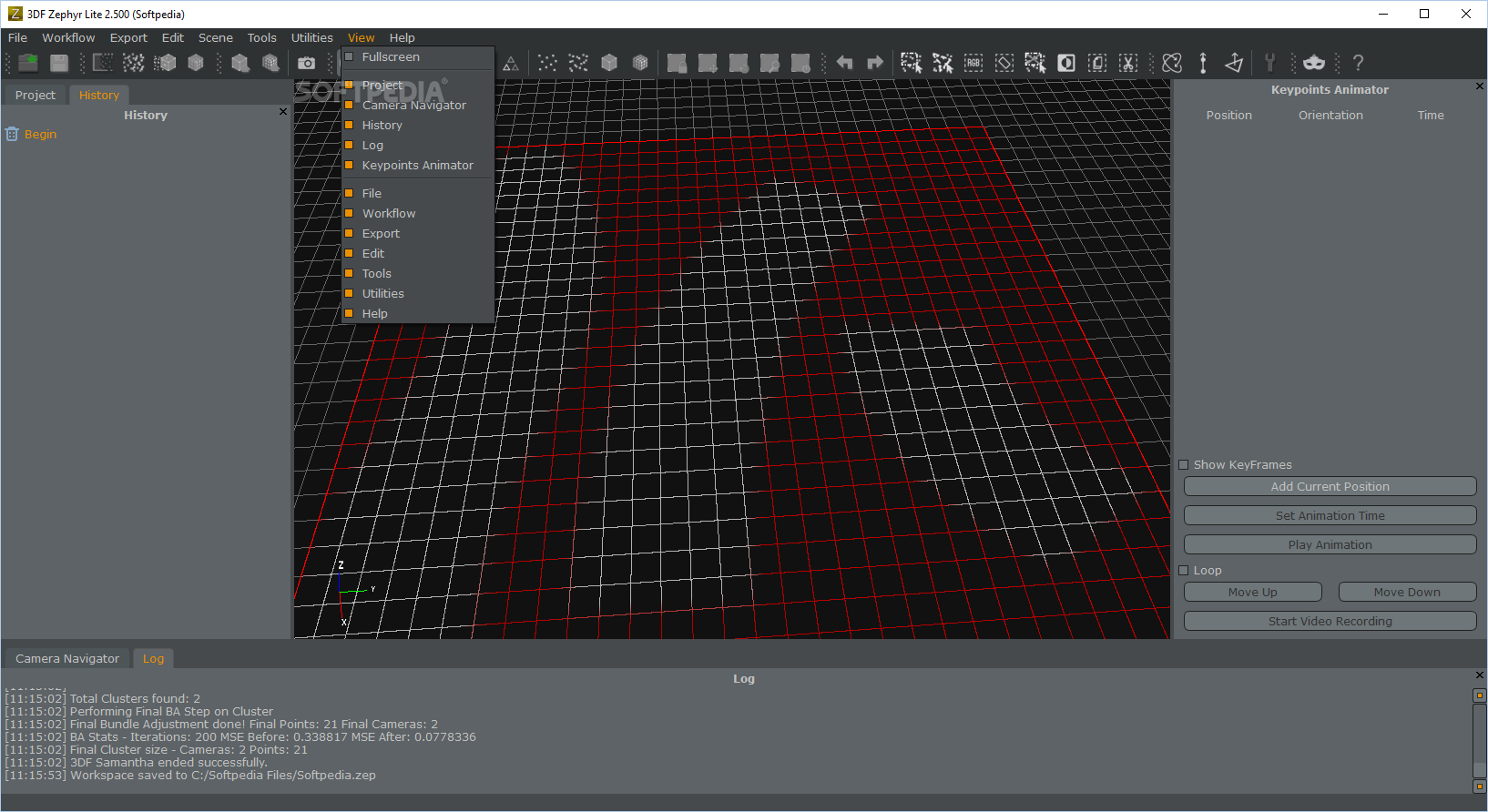
Task: Click the open project folder toolbar icon
Action: pos(28,63)
